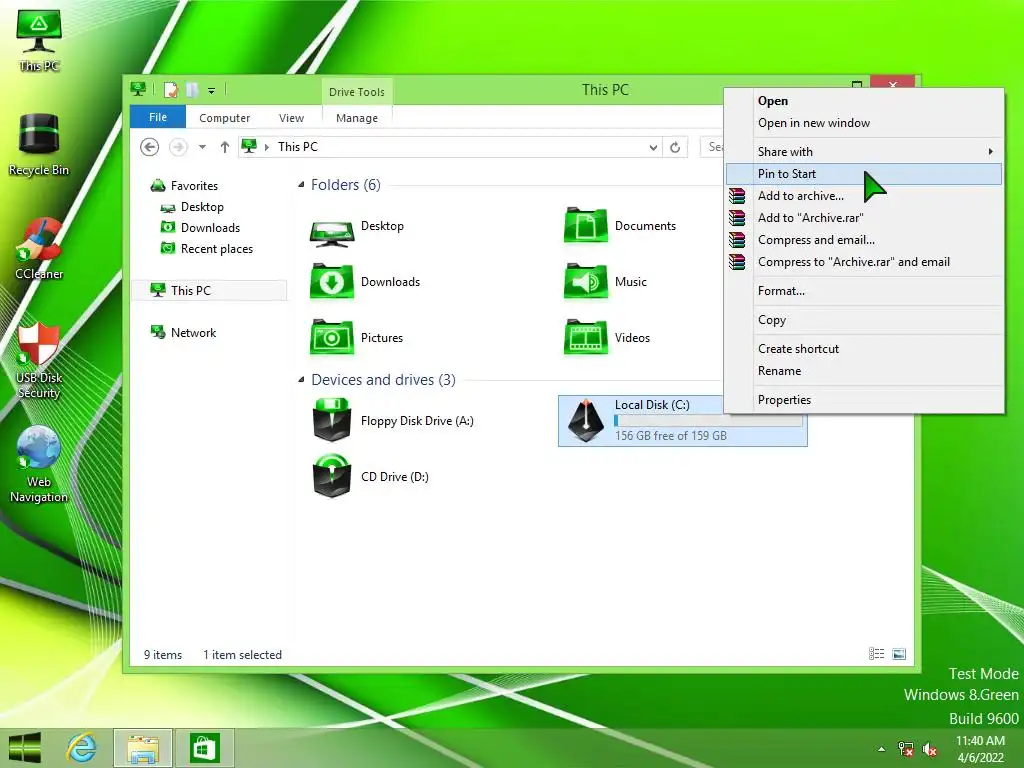The width and height of the screenshot is (1024, 768).
Task: Choose Open in new window
Action: pos(863,123)
